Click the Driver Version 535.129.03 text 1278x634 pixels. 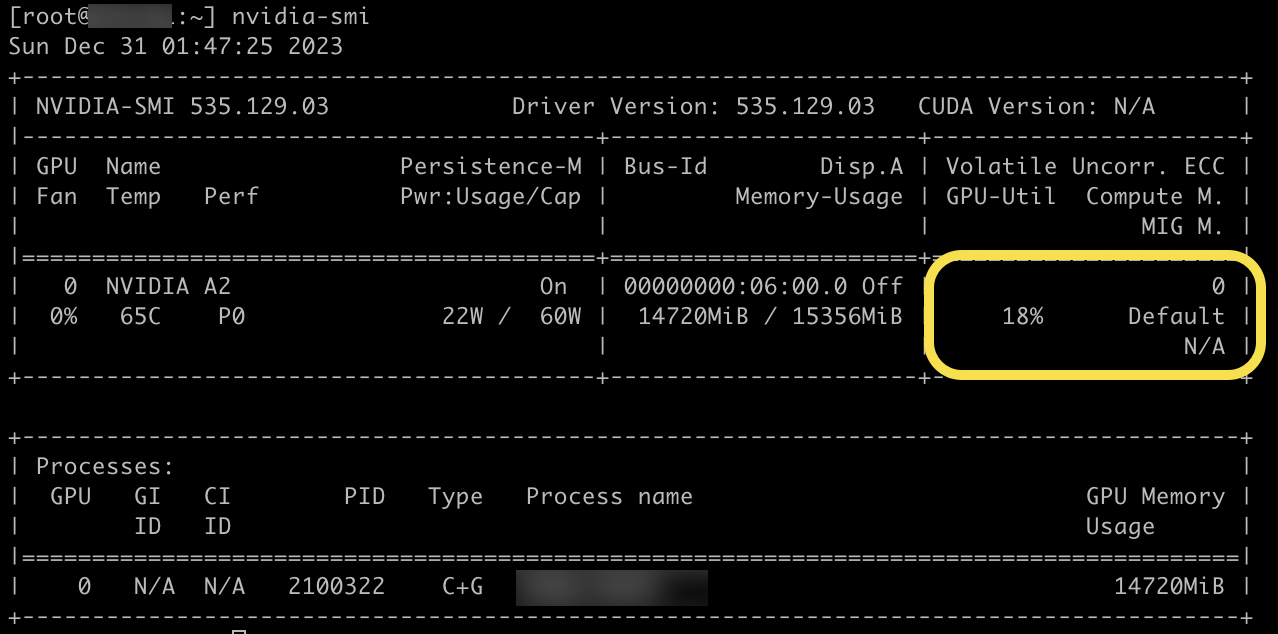pos(693,107)
